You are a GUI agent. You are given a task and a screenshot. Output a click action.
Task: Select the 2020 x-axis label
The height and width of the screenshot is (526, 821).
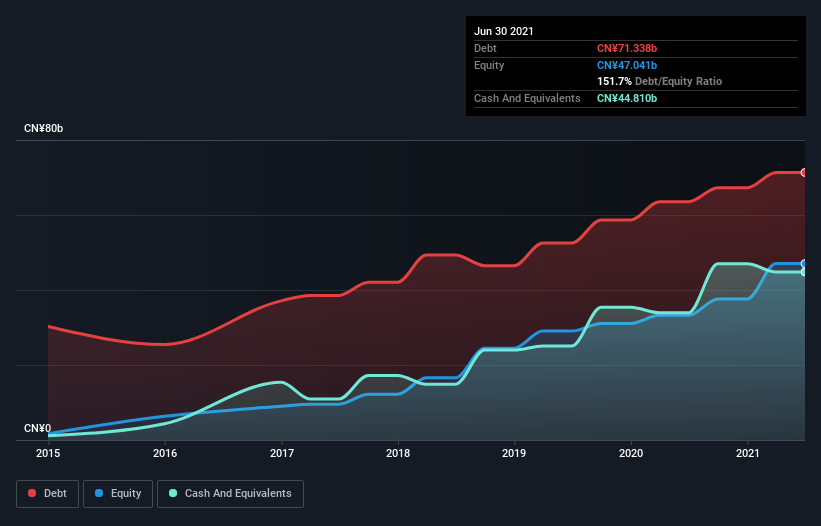pos(631,453)
